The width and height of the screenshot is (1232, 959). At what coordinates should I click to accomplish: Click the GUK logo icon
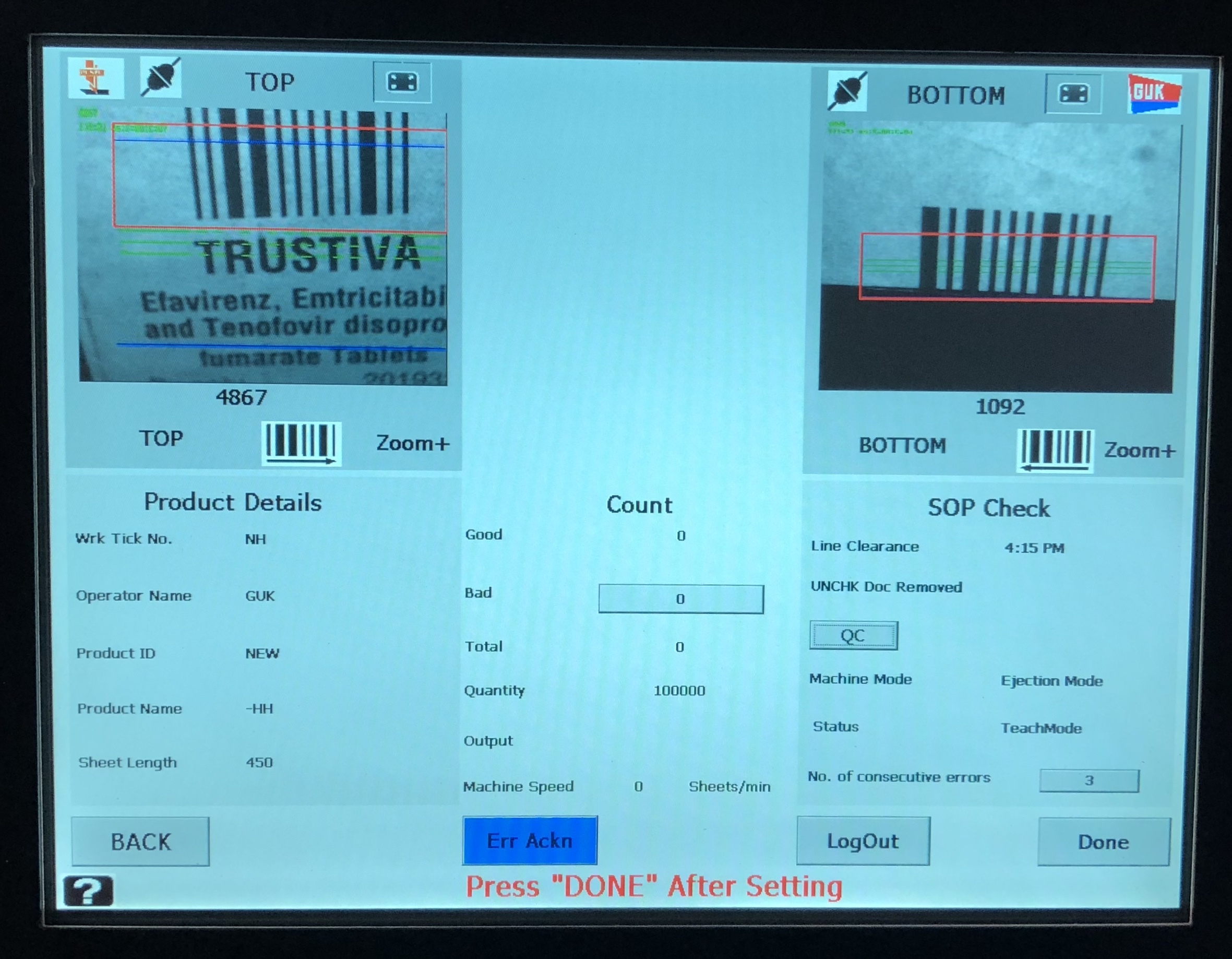coord(1154,94)
